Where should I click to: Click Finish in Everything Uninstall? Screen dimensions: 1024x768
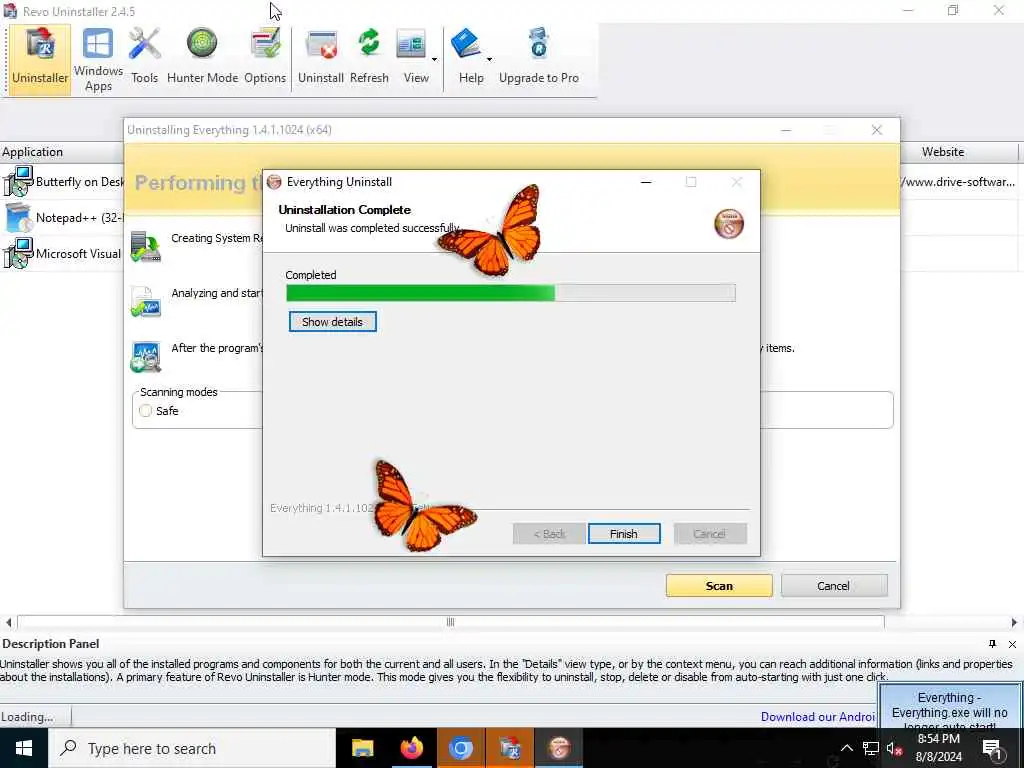624,534
